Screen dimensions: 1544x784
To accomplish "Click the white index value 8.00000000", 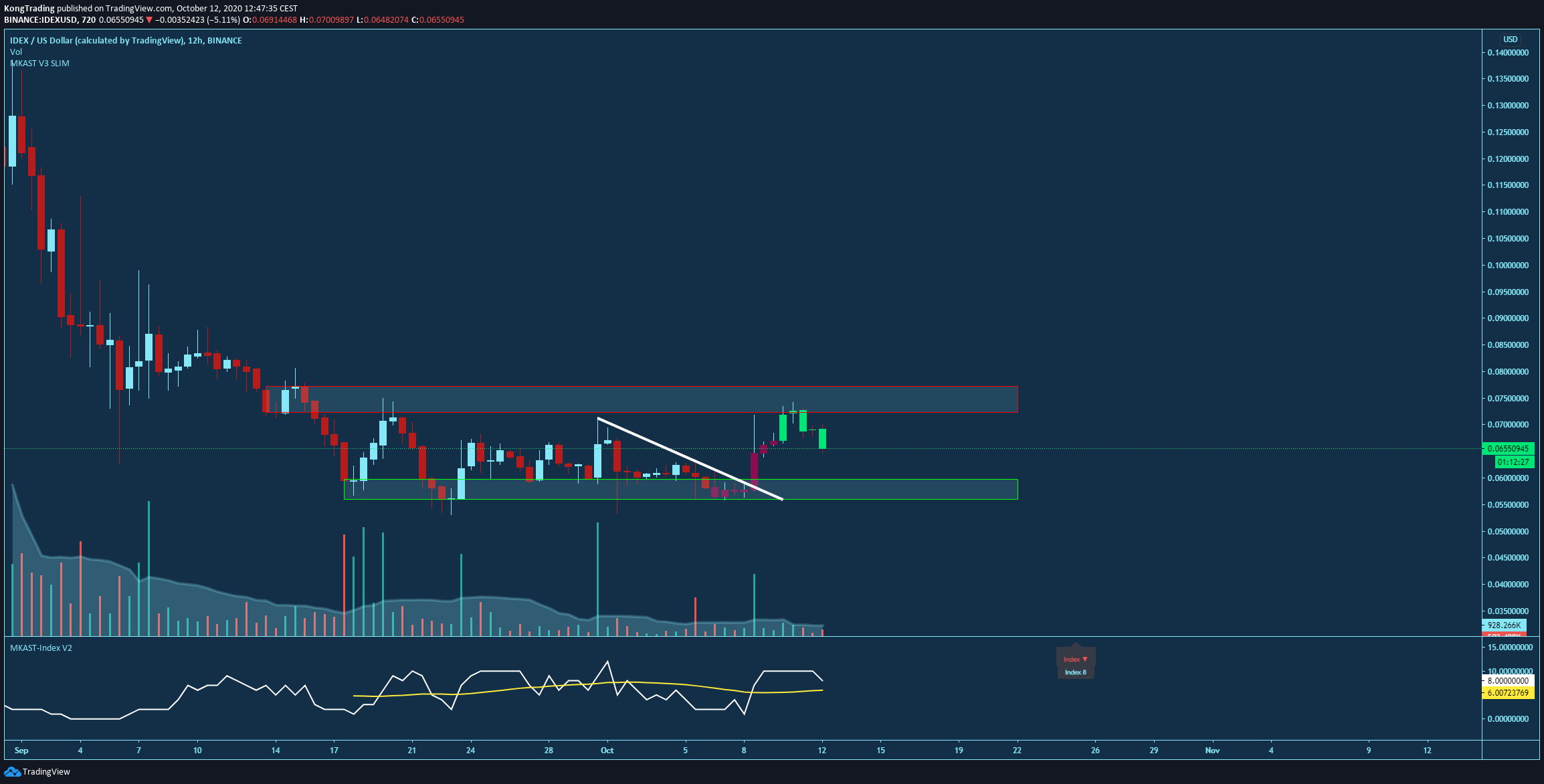I will pos(1508,681).
